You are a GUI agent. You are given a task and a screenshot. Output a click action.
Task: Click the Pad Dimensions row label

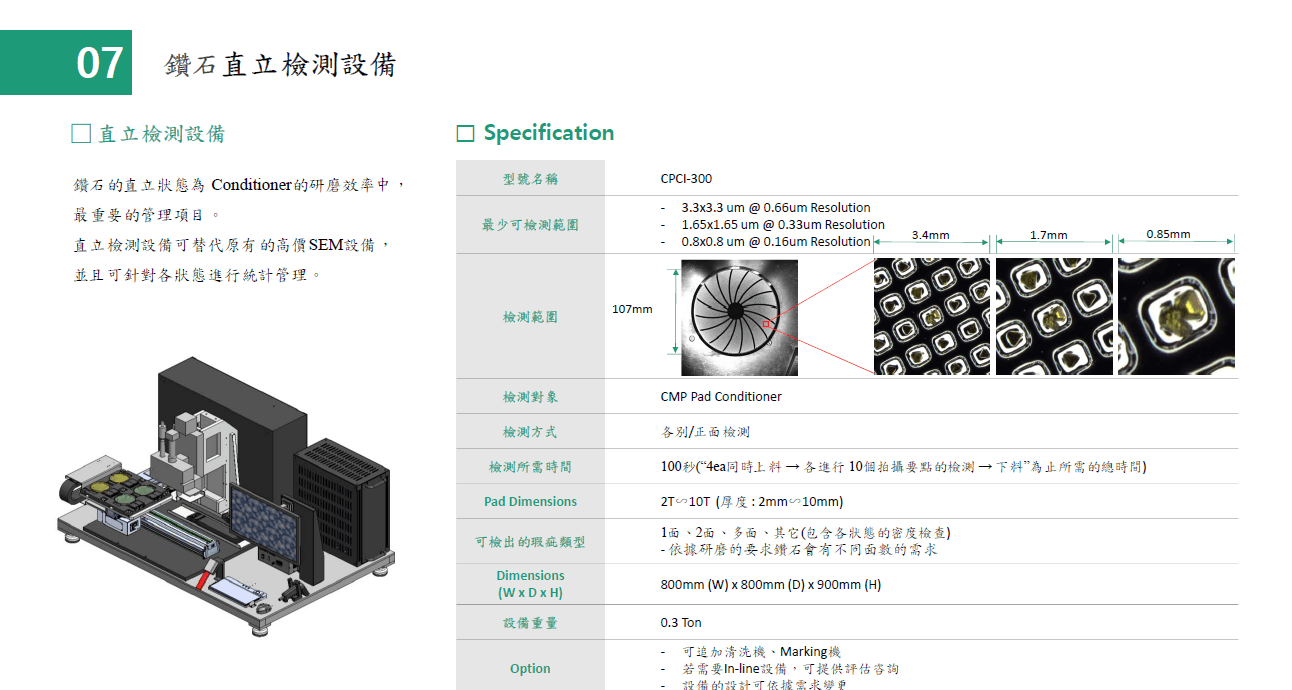(x=530, y=501)
